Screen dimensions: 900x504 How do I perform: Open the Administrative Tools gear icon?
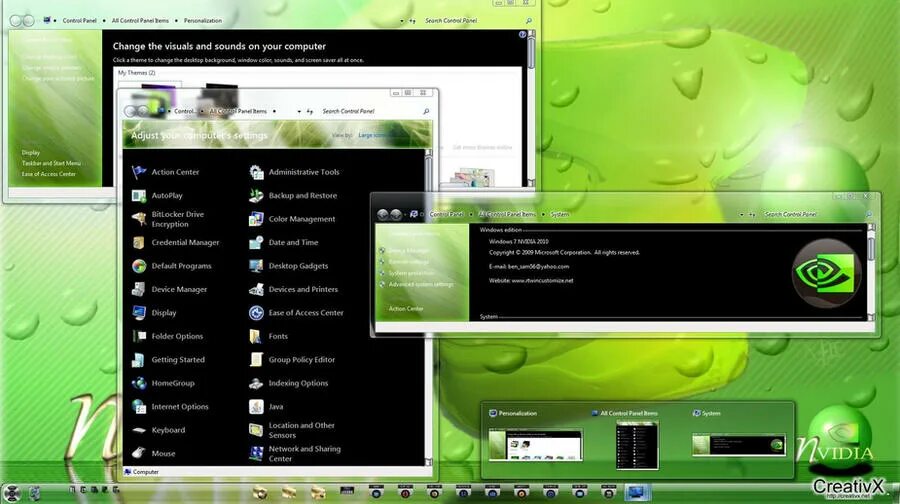(x=256, y=172)
